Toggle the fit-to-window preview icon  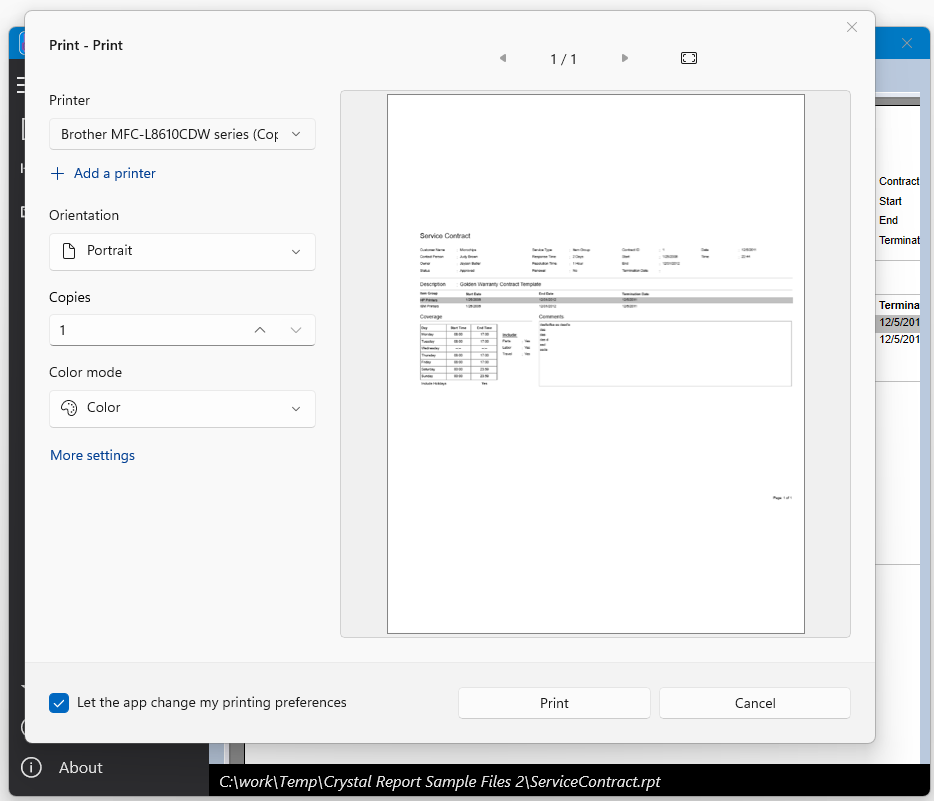[x=689, y=58]
